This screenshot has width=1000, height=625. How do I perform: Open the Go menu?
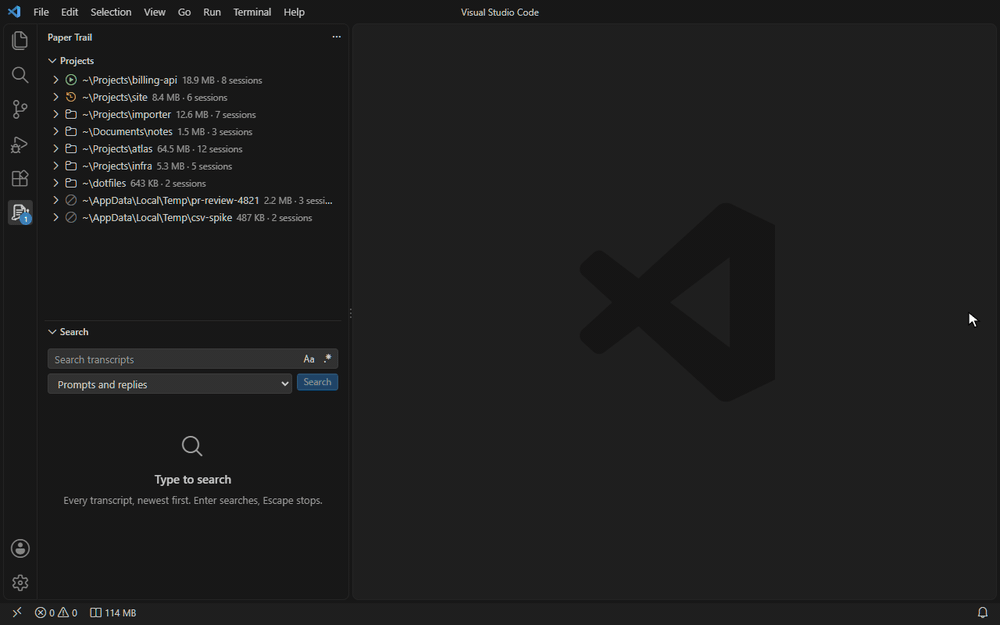click(x=184, y=12)
